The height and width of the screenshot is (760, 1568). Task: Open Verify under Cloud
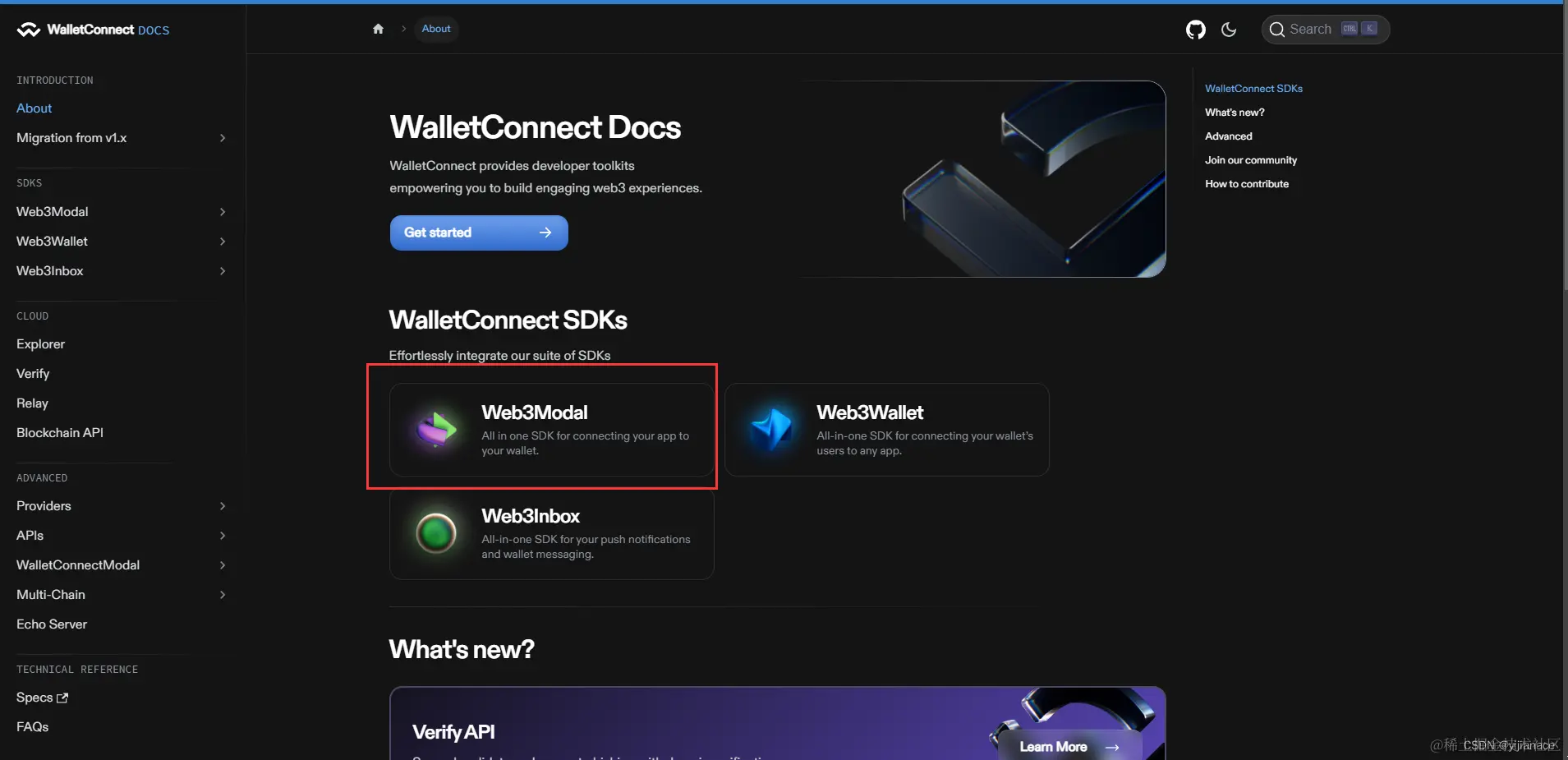point(33,374)
